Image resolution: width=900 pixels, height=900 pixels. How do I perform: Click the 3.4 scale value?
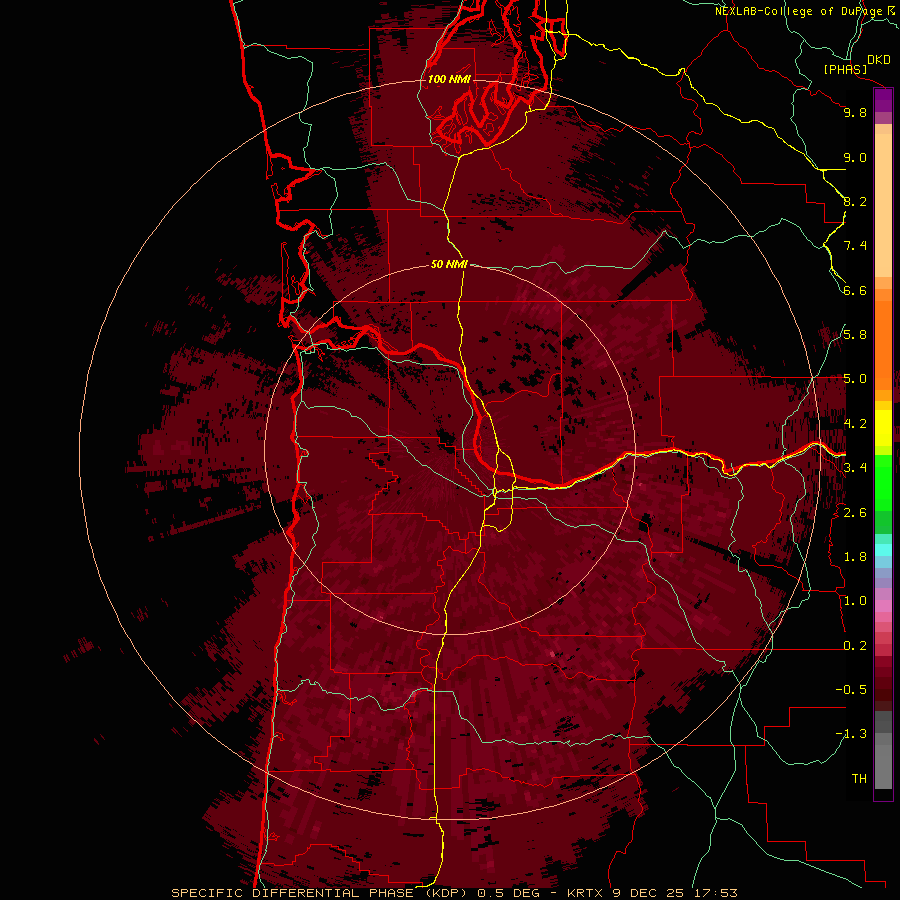[x=855, y=468]
